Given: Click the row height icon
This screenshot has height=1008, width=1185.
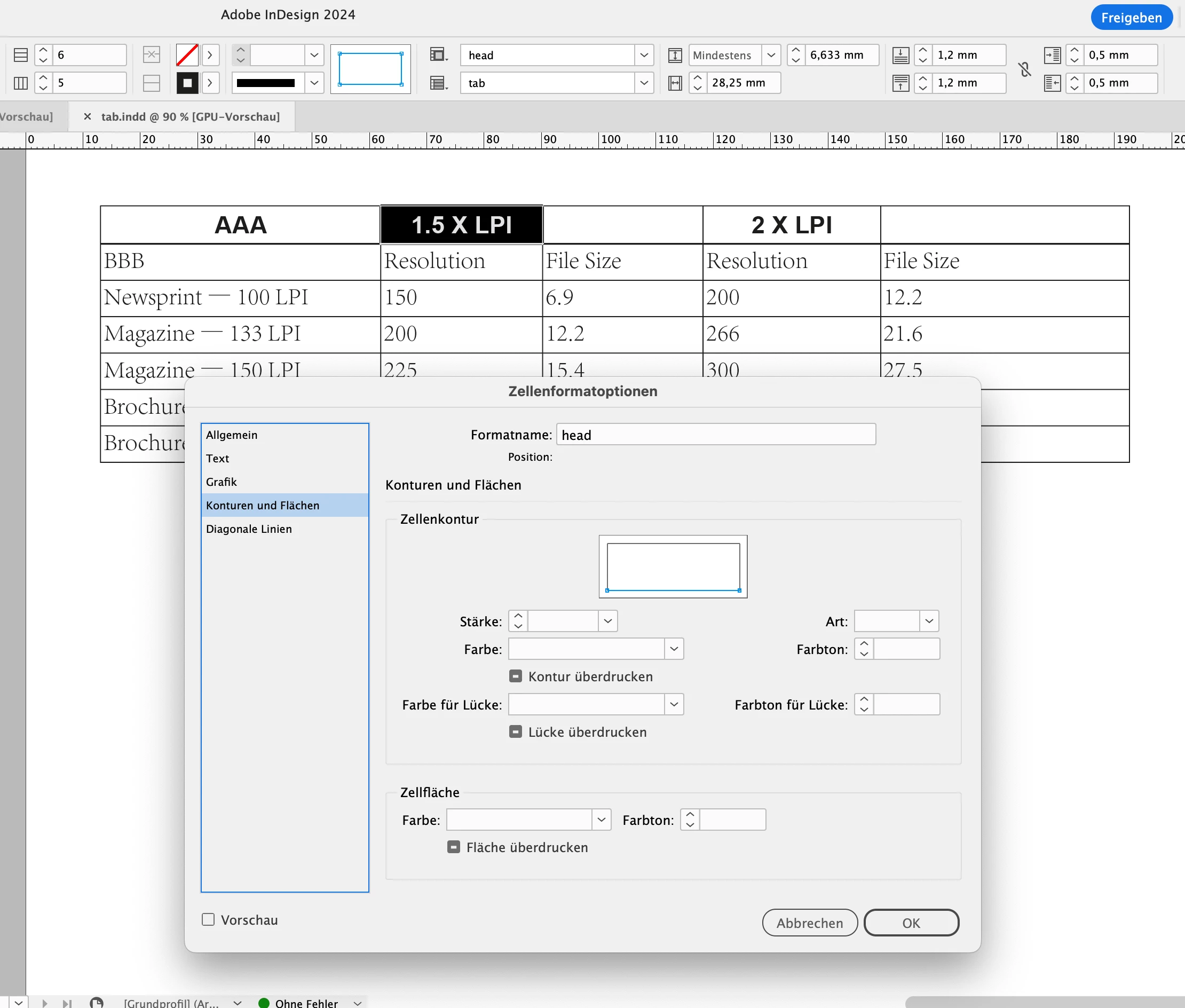Looking at the screenshot, I should [675, 55].
